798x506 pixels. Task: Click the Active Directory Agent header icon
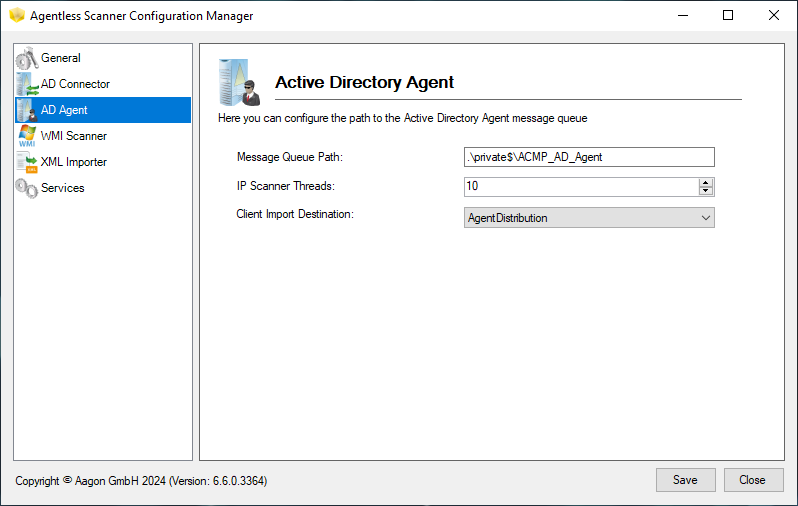[239, 82]
